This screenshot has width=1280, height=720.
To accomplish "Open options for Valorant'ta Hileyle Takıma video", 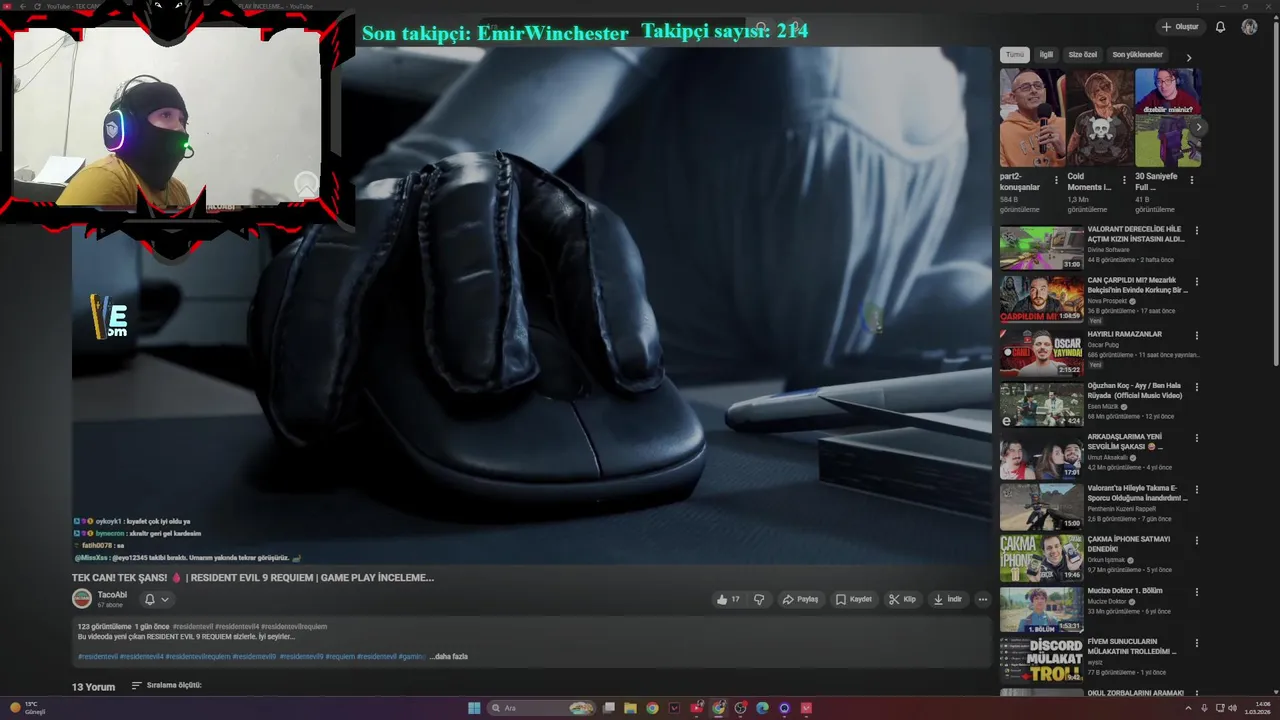I will click(1196, 489).
